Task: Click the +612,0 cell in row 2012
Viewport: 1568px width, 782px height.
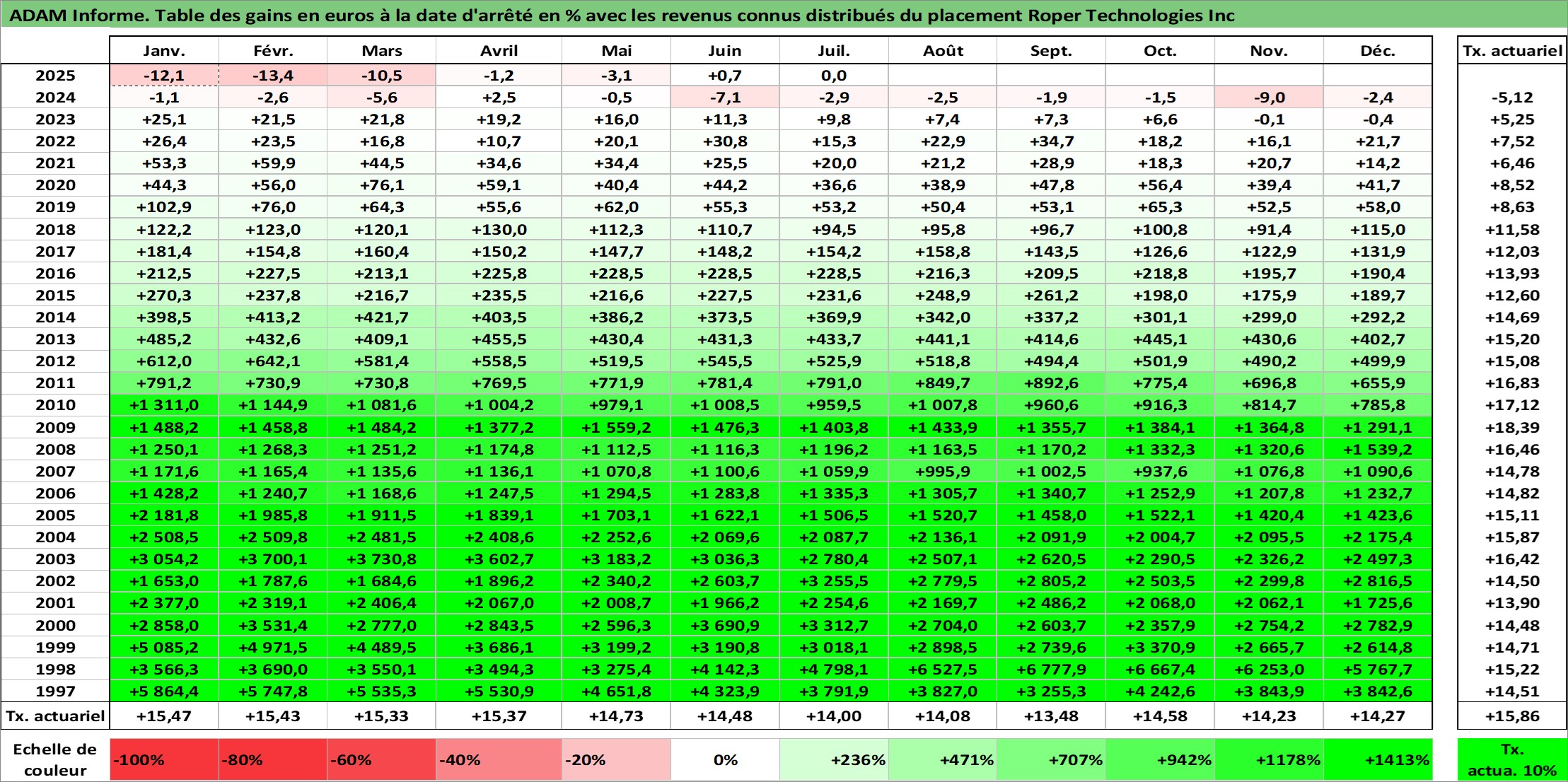Action: point(164,361)
